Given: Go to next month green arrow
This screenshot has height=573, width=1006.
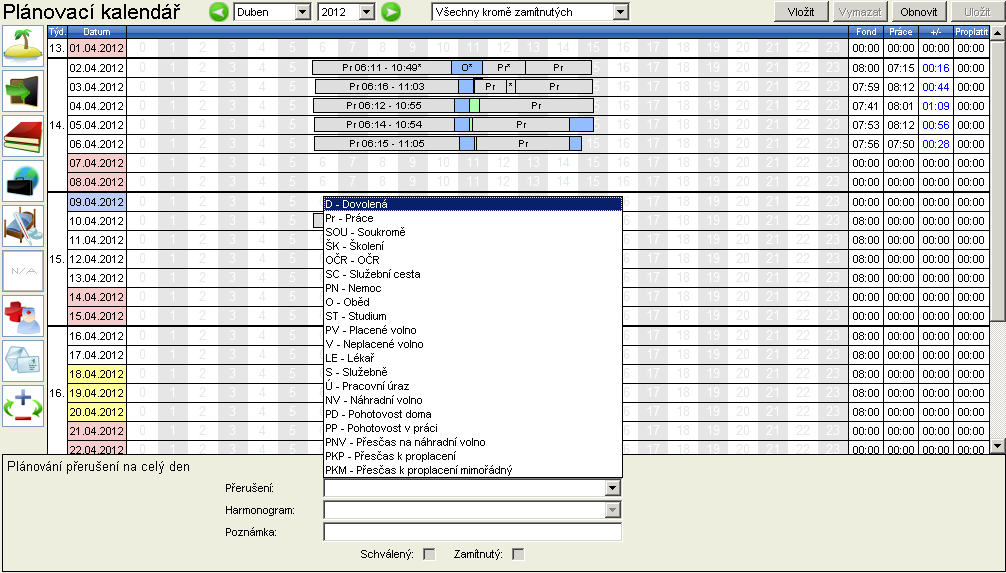Looking at the screenshot, I should click(x=391, y=12).
